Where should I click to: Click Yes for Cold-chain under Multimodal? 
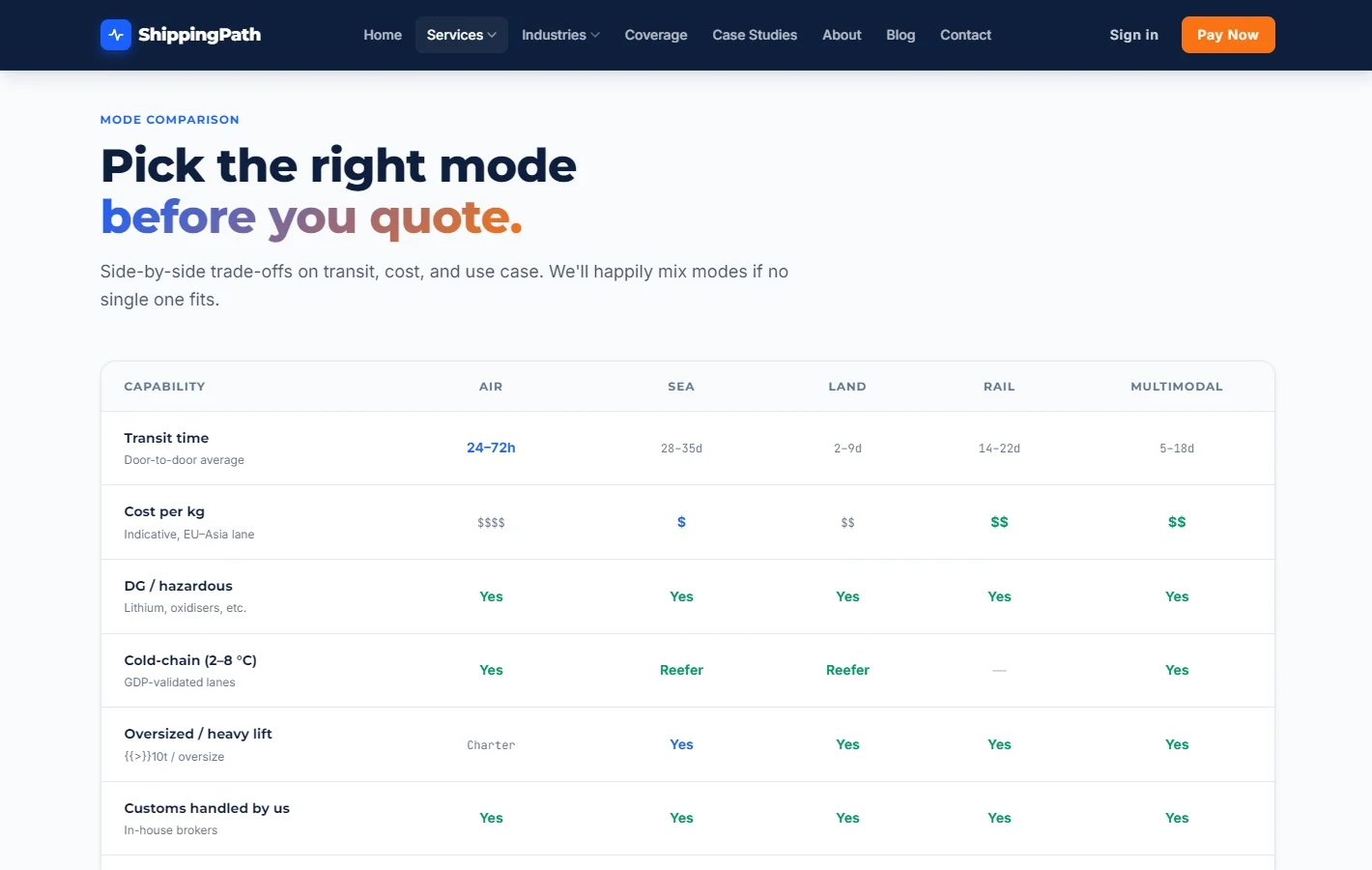(x=1177, y=670)
